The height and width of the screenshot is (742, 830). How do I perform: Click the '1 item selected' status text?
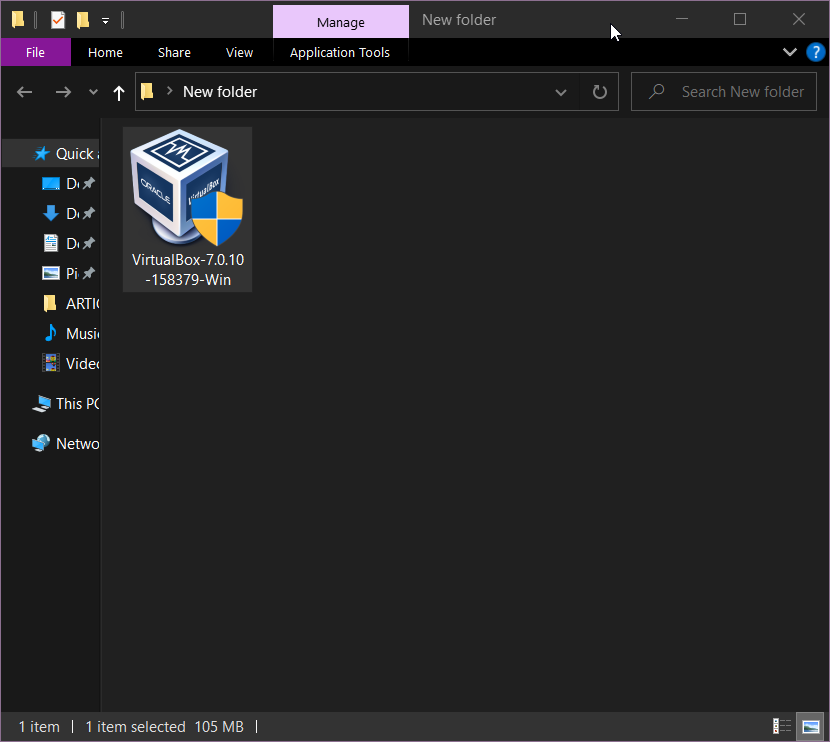(x=136, y=727)
